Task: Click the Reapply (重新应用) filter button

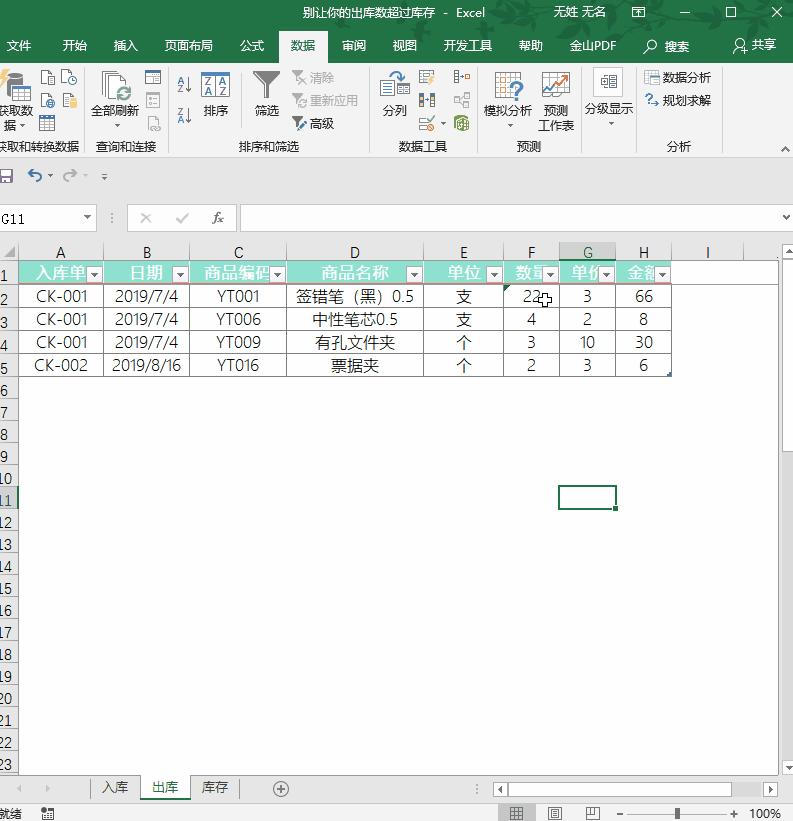Action: tap(325, 100)
